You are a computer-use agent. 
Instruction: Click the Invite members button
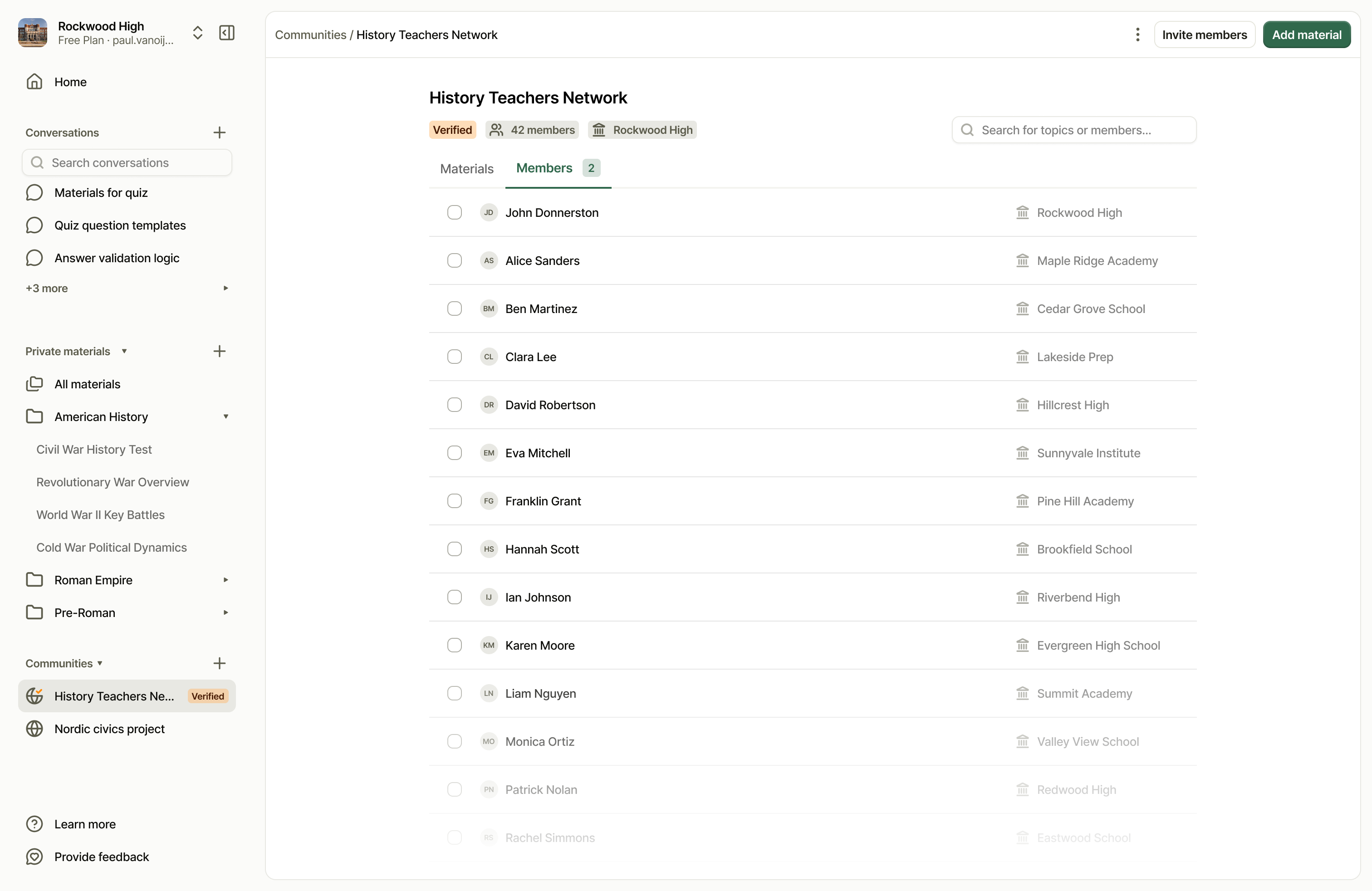coord(1204,34)
